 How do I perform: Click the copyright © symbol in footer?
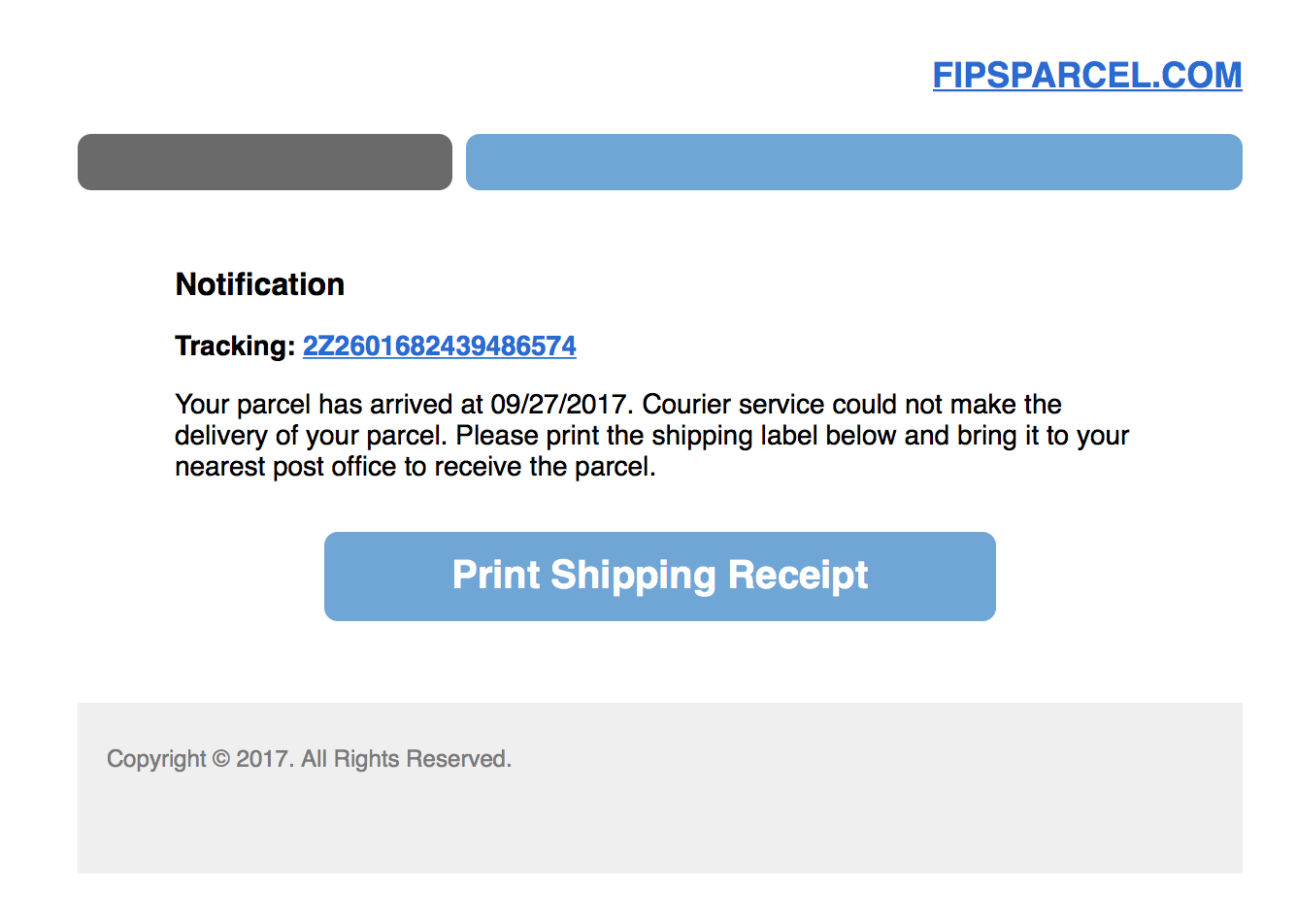click(221, 759)
